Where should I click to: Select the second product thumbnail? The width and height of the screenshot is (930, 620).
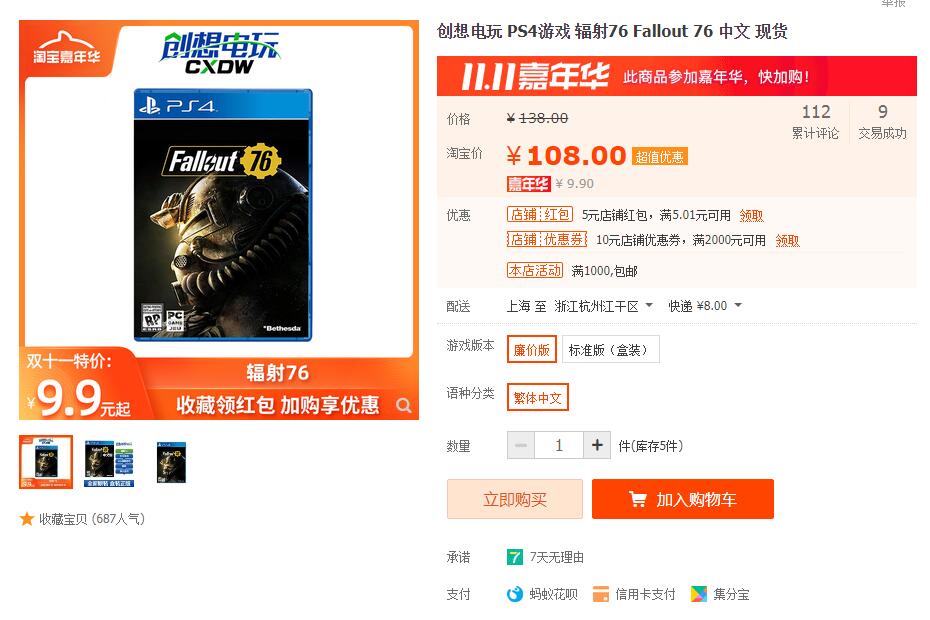109,463
